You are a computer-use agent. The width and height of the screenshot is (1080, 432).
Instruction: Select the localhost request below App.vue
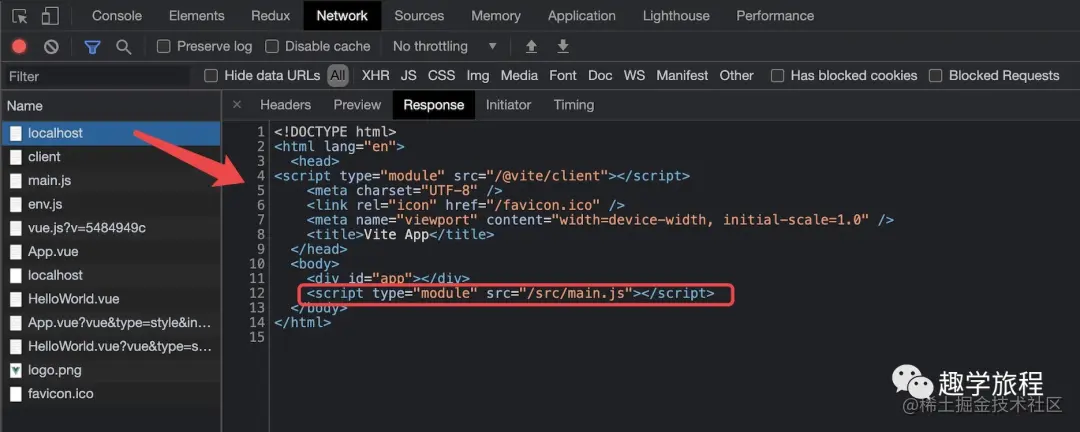click(x=110, y=276)
